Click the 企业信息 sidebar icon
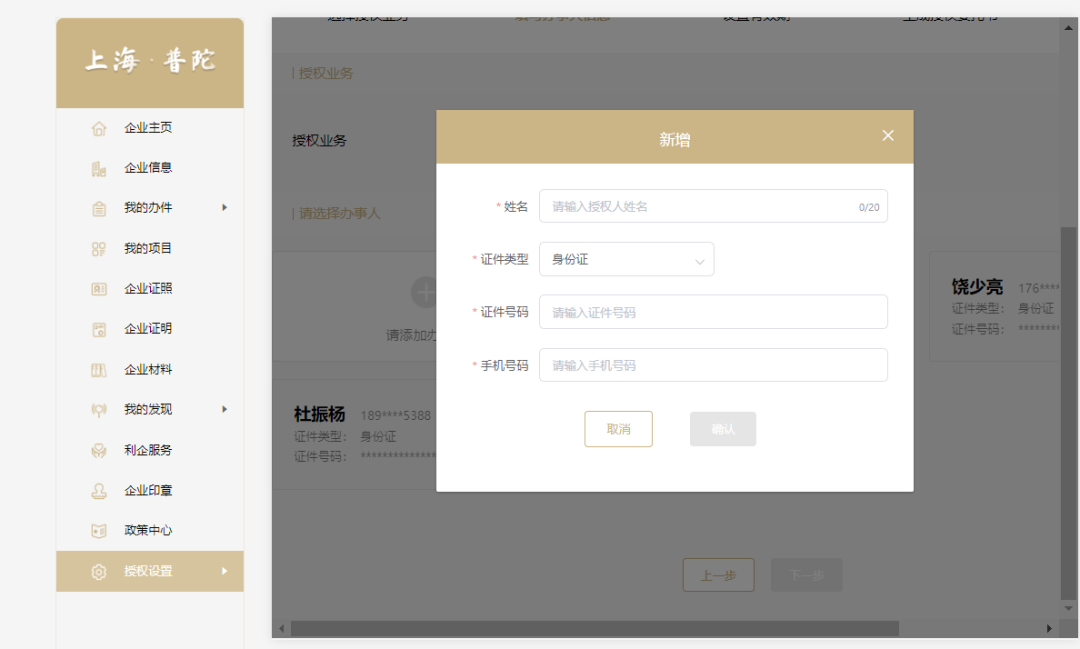 coord(99,167)
